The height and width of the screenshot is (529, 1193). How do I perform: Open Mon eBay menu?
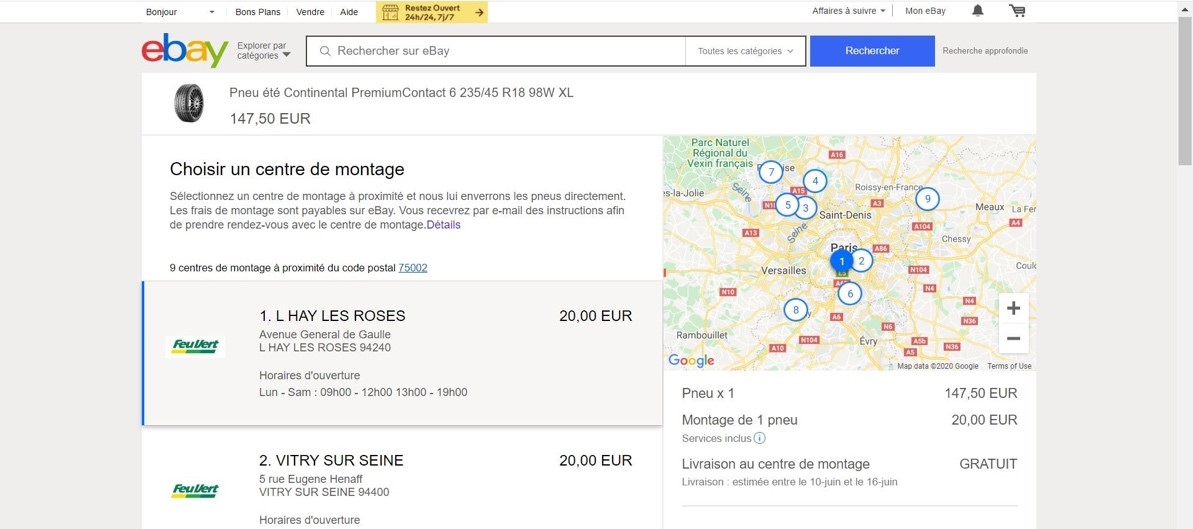[925, 11]
